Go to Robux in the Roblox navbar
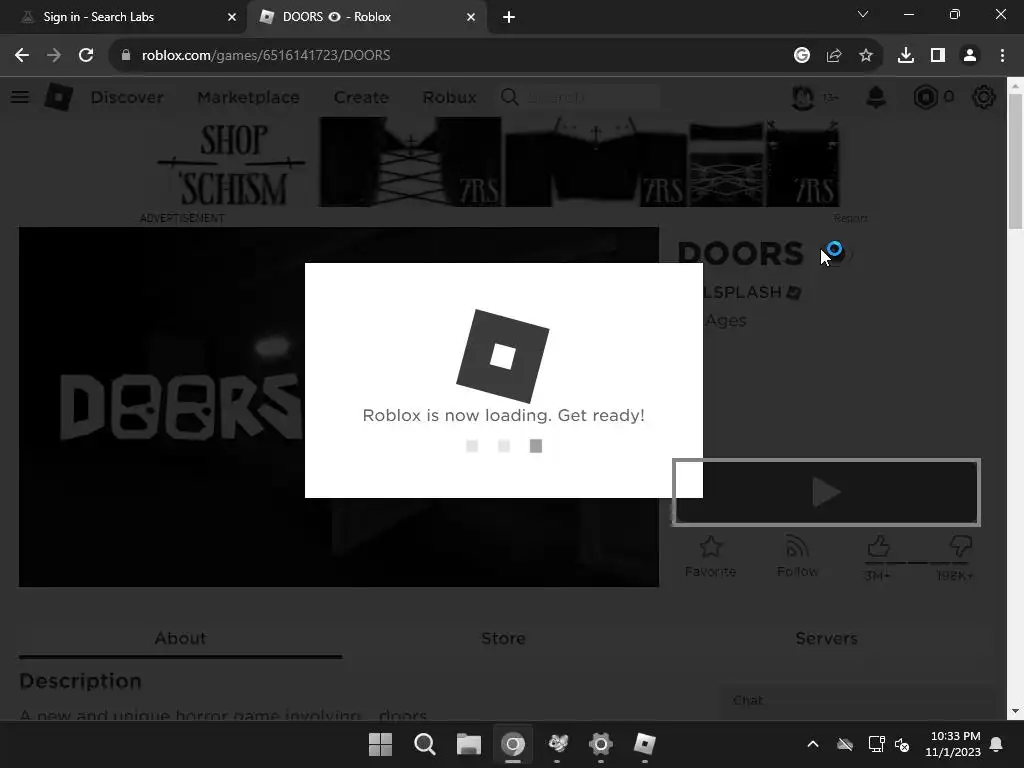The width and height of the screenshot is (1024, 768). click(449, 97)
